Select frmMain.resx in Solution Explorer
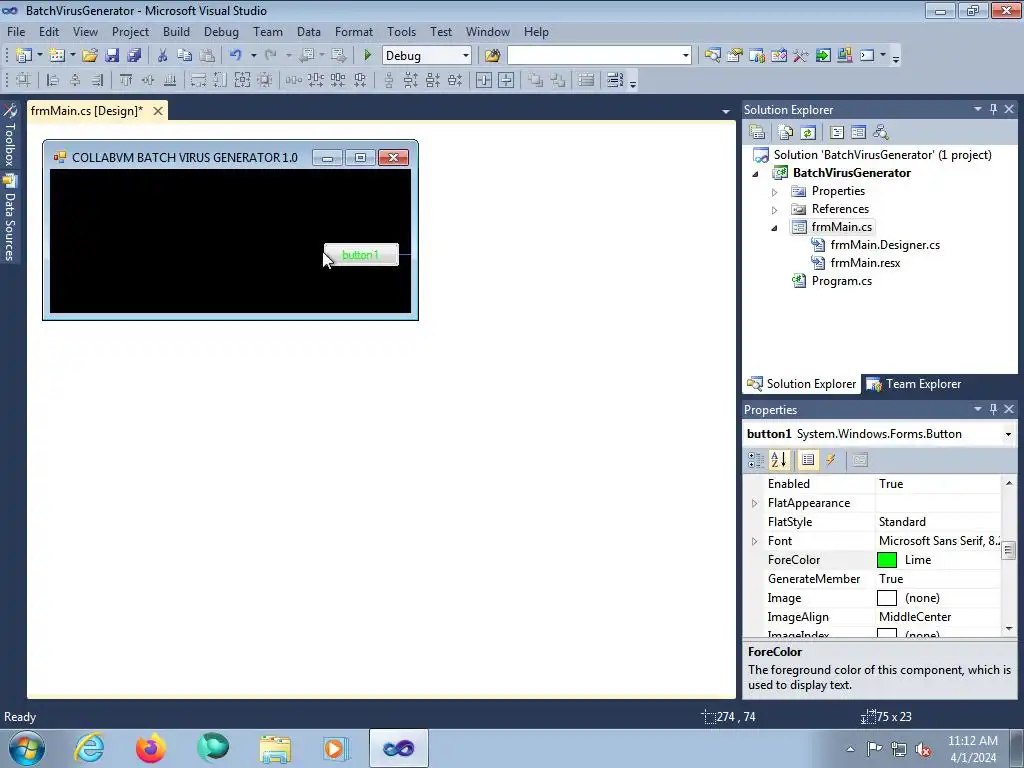The height and width of the screenshot is (768, 1024). 865,263
